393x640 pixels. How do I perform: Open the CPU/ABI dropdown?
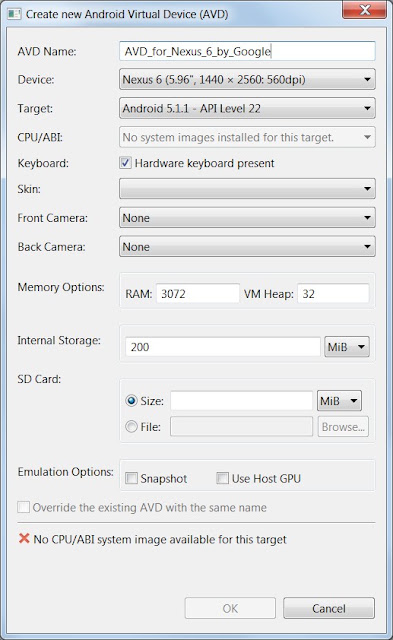click(247, 137)
